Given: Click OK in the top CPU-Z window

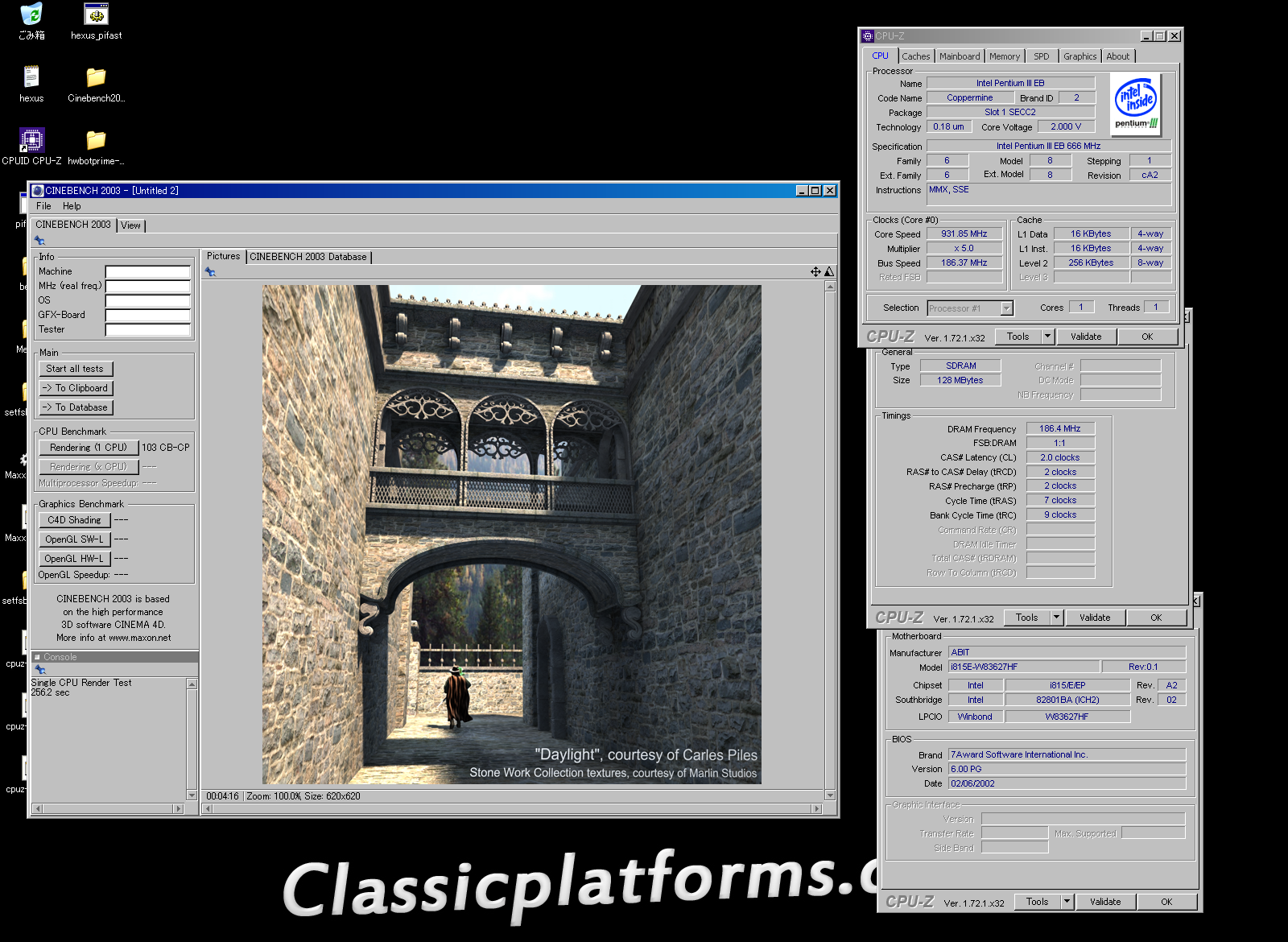Looking at the screenshot, I should 1147,337.
